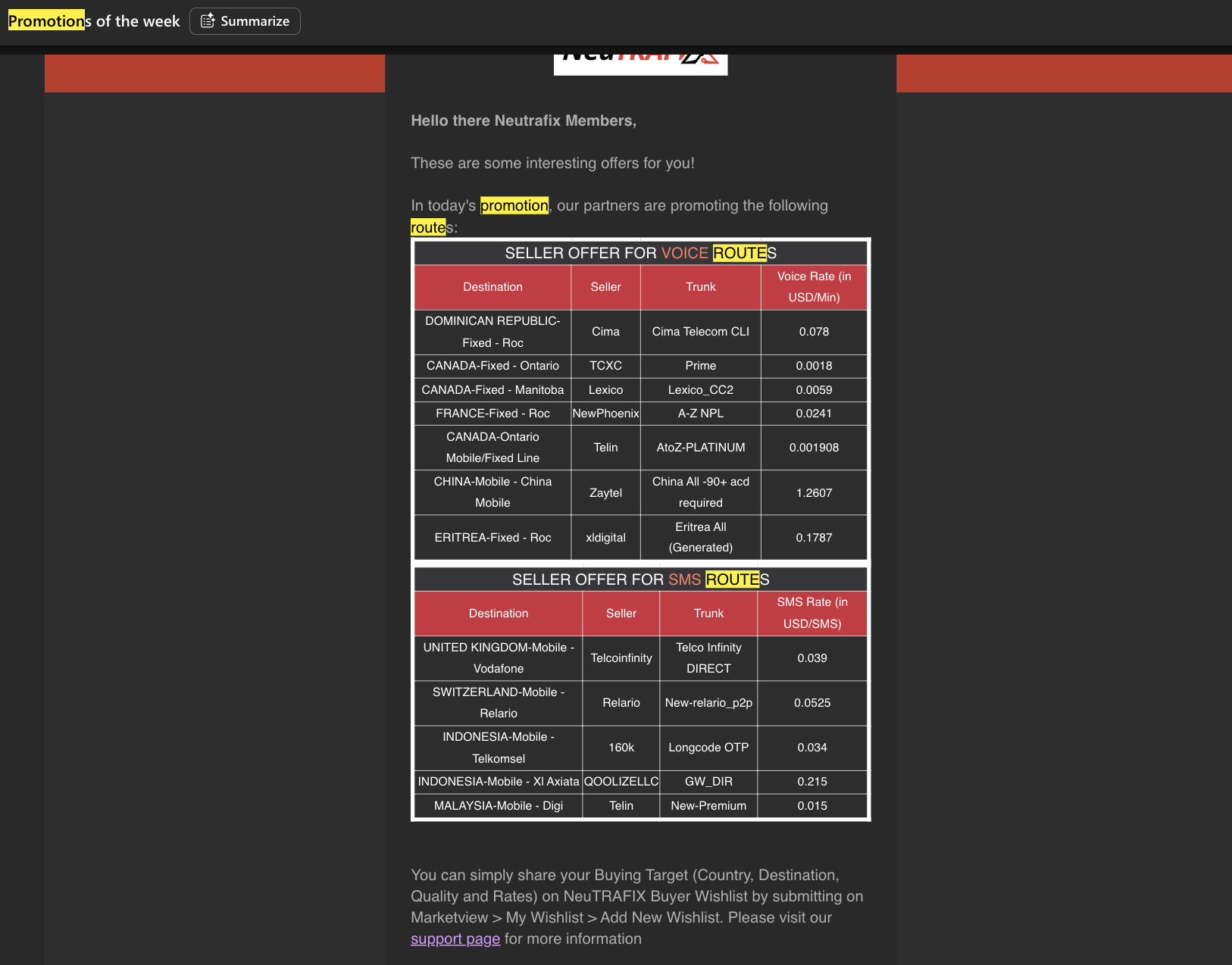This screenshot has height=965, width=1232.
Task: Select 'FRANCE-Fixed - Roc' destination cell
Action: coord(492,414)
